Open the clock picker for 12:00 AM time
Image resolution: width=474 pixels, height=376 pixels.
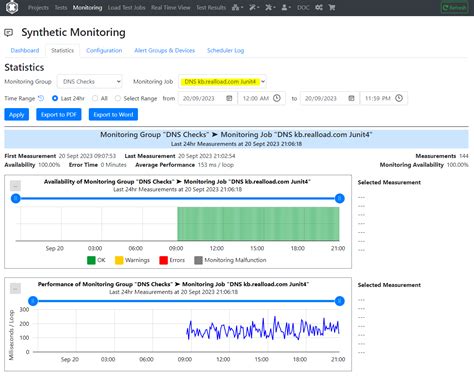click(x=277, y=98)
